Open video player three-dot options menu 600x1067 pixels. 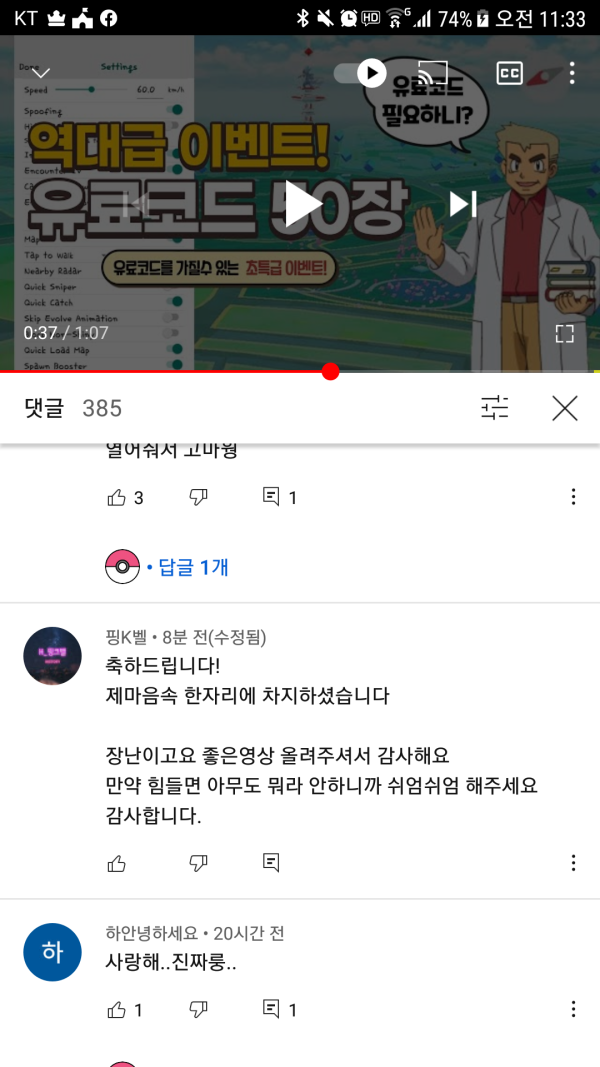(x=572, y=73)
